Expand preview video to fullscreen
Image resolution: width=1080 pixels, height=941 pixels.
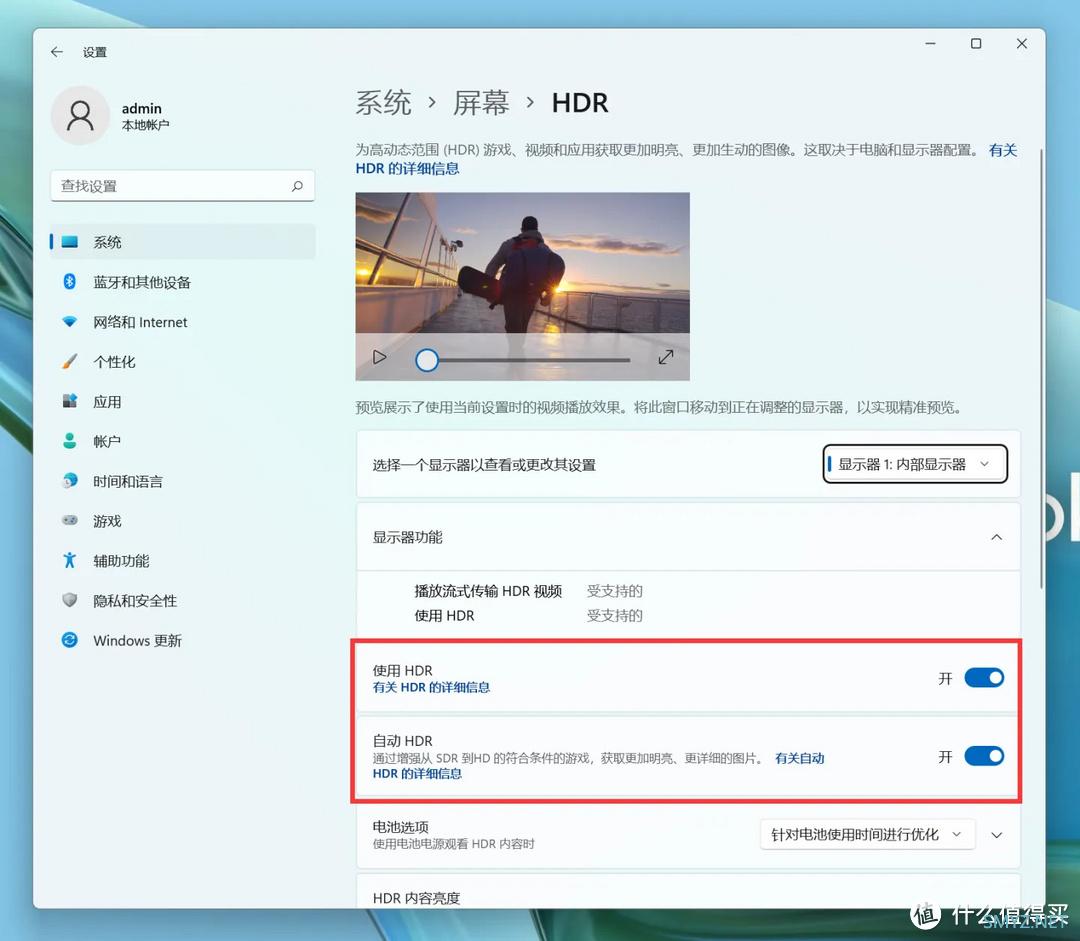pyautogui.click(x=665, y=357)
